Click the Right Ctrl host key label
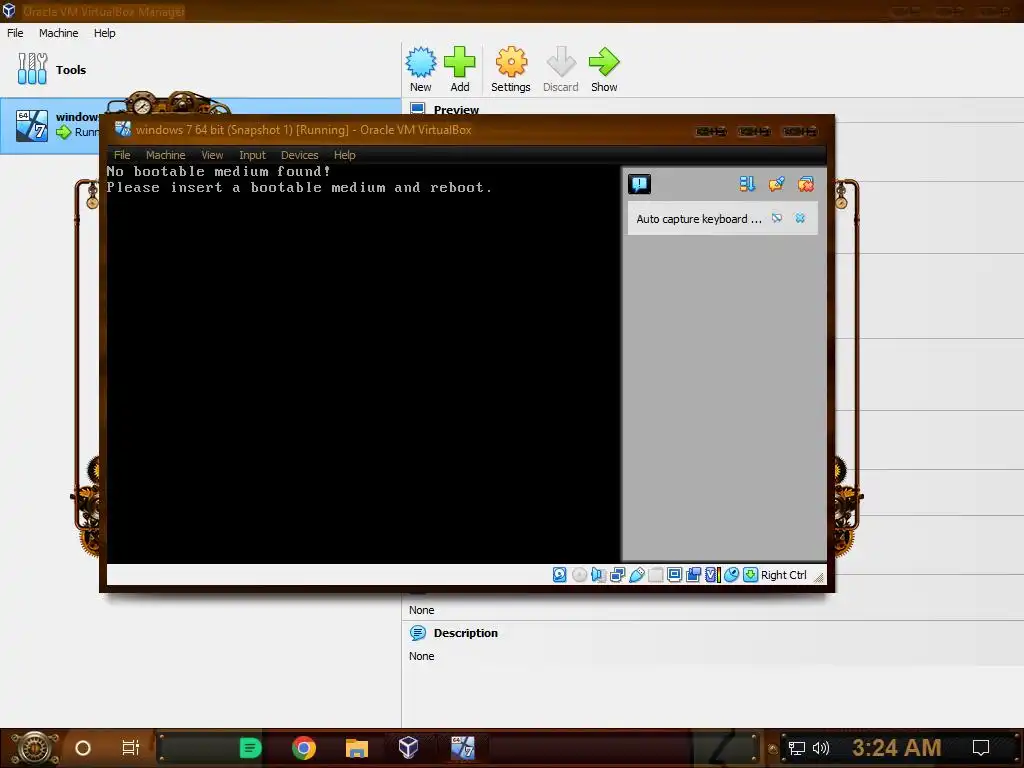The image size is (1024, 768). pyautogui.click(x=784, y=575)
